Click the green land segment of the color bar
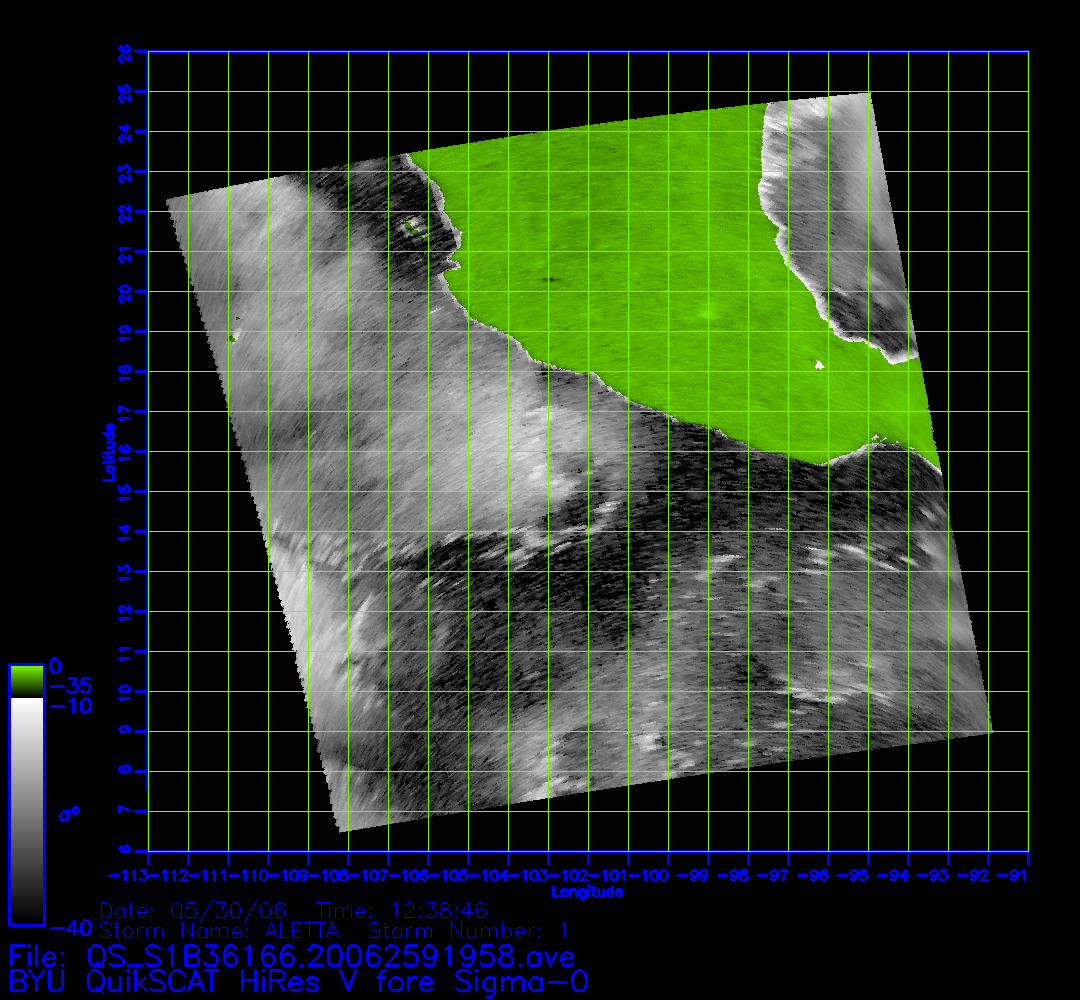The height and width of the screenshot is (1000, 1080). click(26, 680)
